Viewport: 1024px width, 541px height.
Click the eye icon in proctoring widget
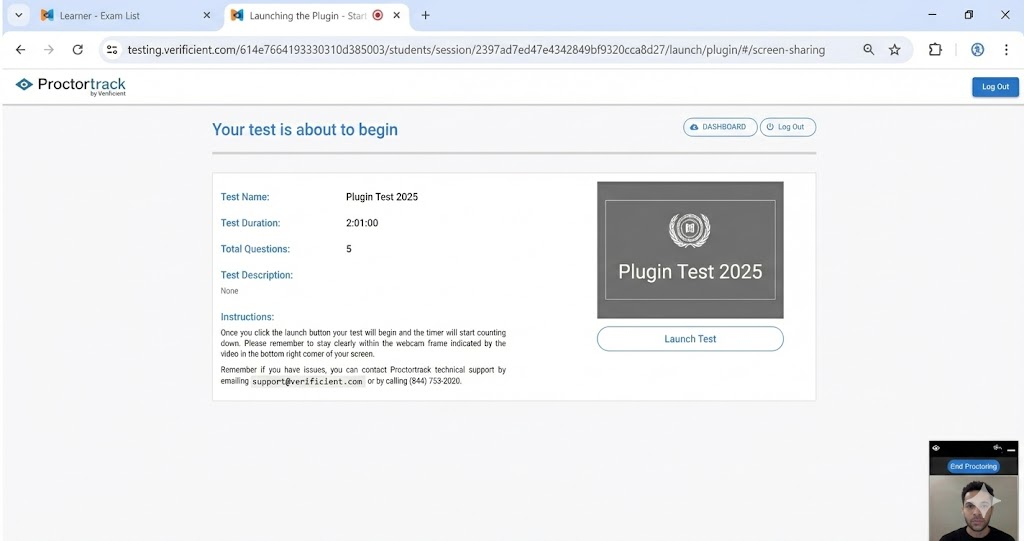[936, 448]
